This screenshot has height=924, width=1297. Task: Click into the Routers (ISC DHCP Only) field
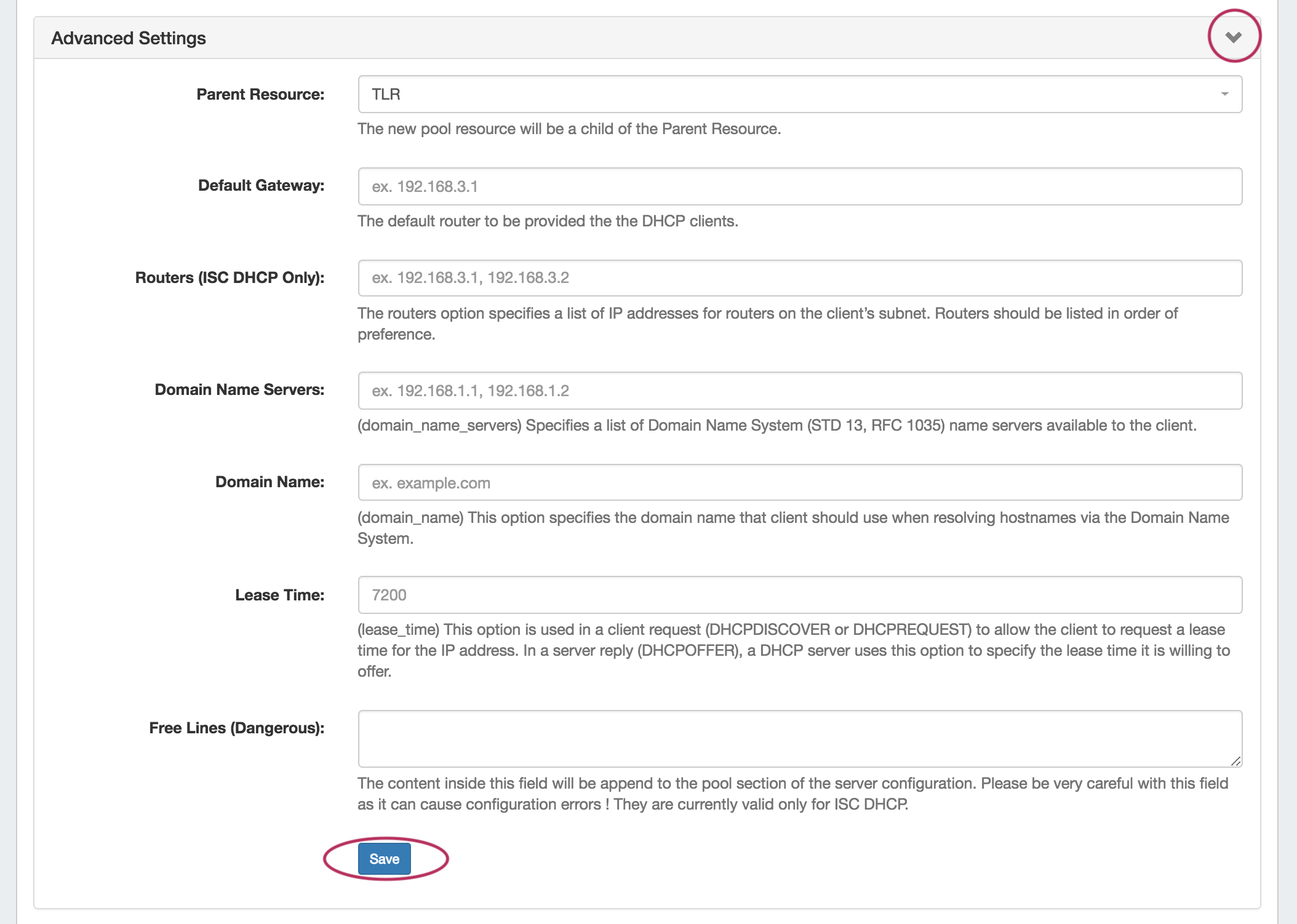coord(799,278)
